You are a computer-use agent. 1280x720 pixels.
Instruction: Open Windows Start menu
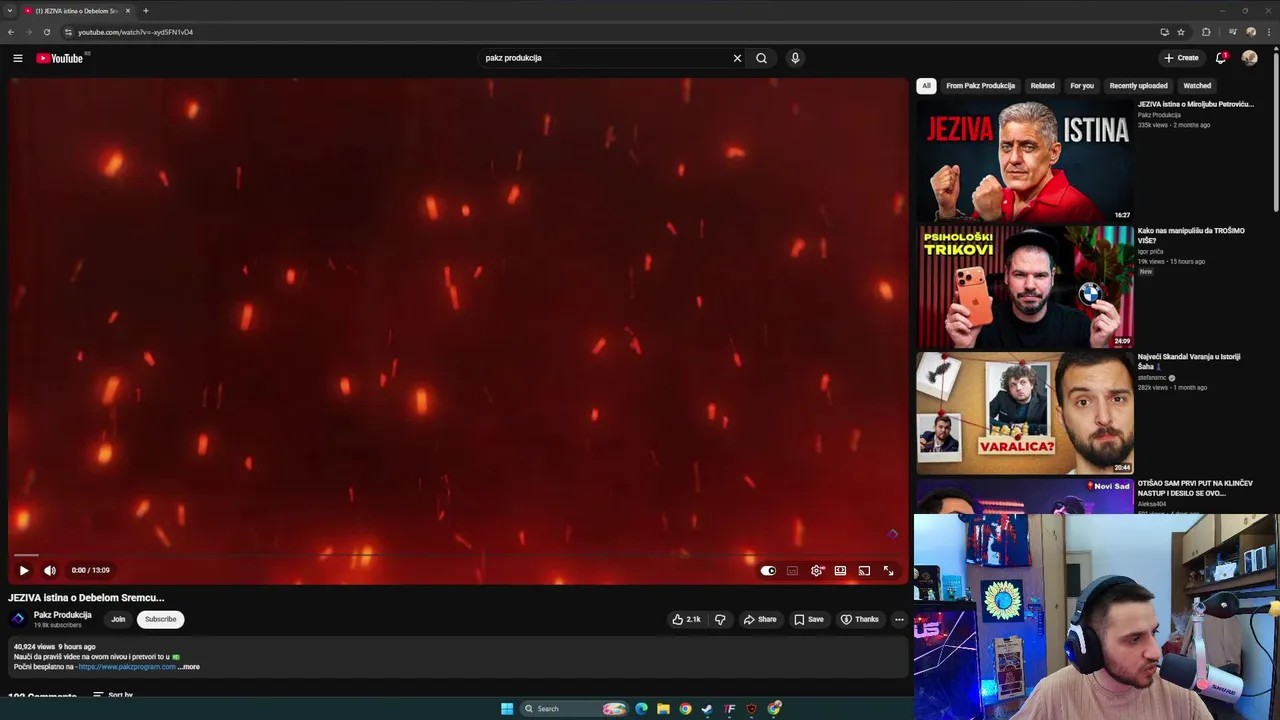click(x=507, y=709)
